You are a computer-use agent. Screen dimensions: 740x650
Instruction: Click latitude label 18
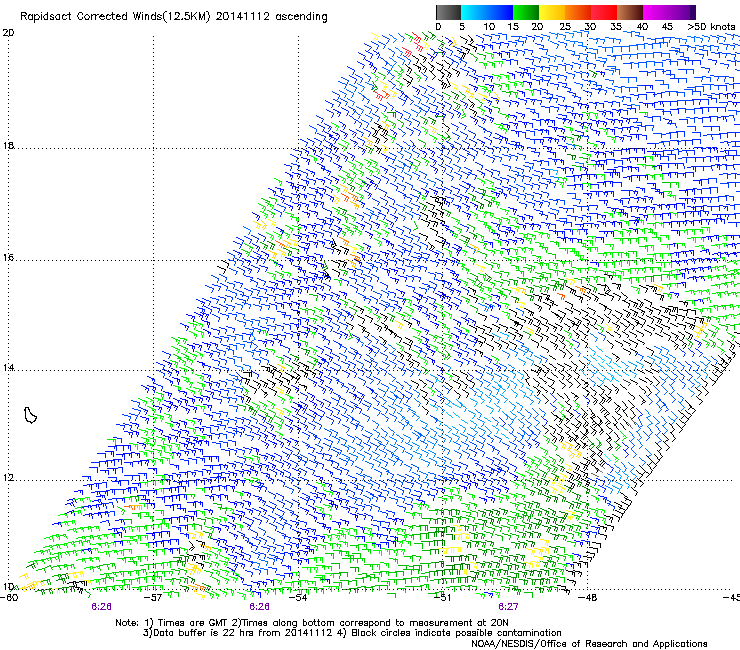click(x=8, y=146)
